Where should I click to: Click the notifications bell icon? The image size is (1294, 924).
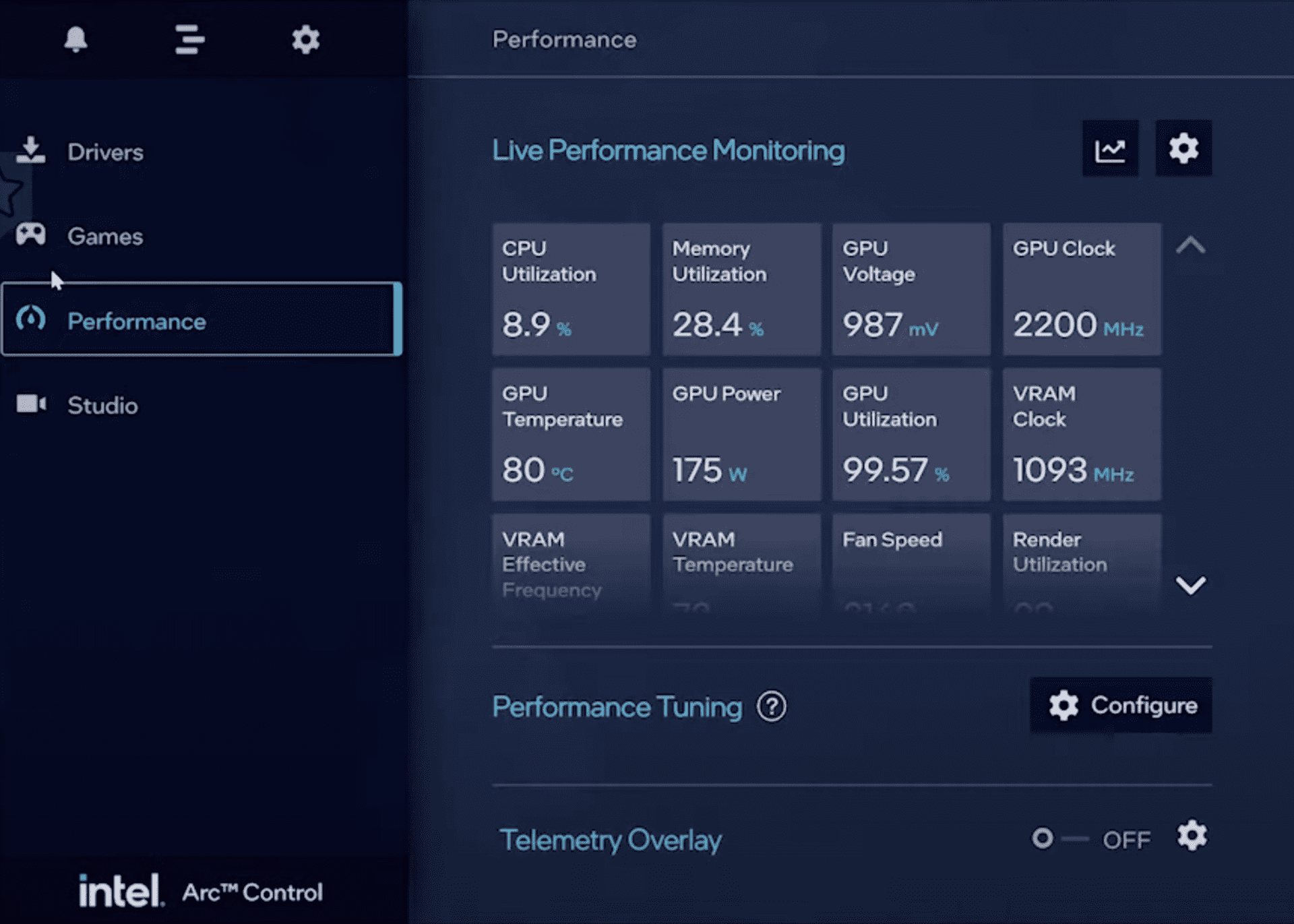pyautogui.click(x=74, y=39)
